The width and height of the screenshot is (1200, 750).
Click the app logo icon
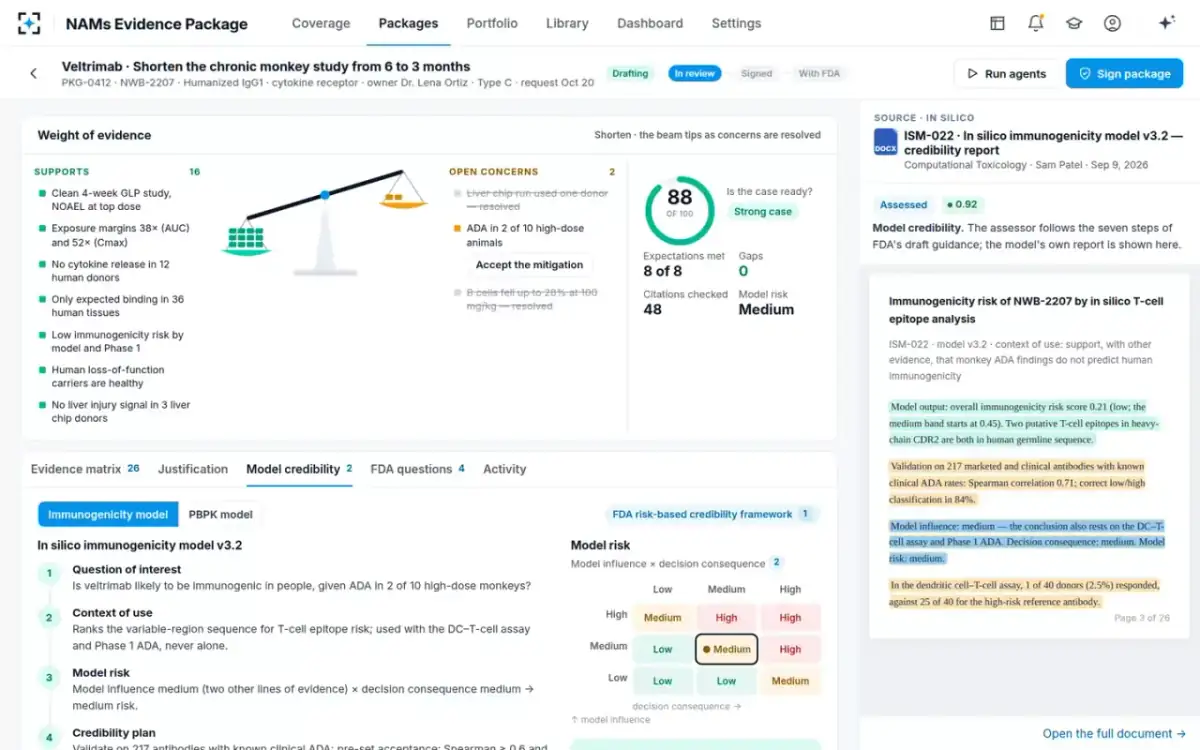click(30, 23)
